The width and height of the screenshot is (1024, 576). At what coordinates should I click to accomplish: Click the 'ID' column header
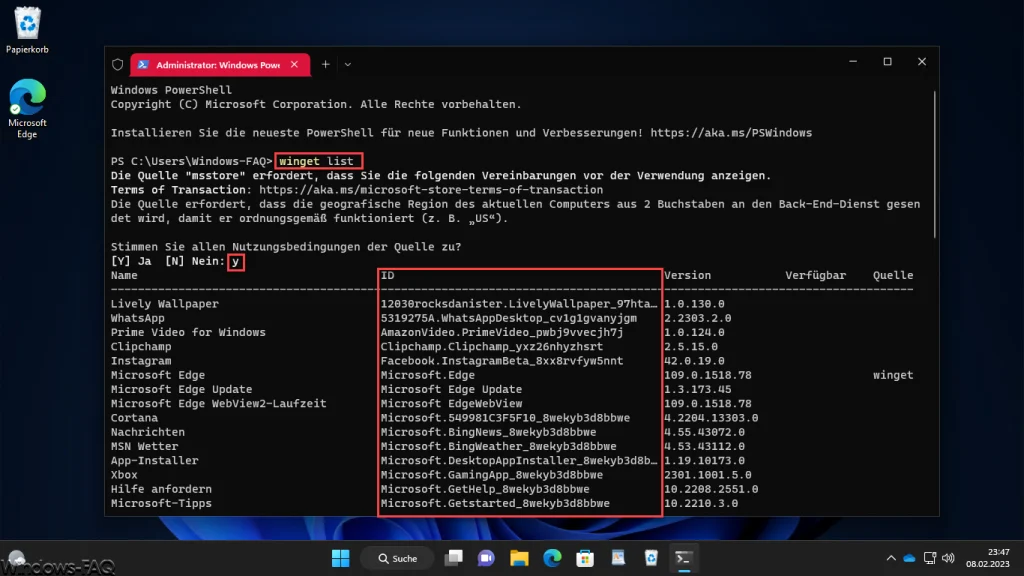[387, 276]
